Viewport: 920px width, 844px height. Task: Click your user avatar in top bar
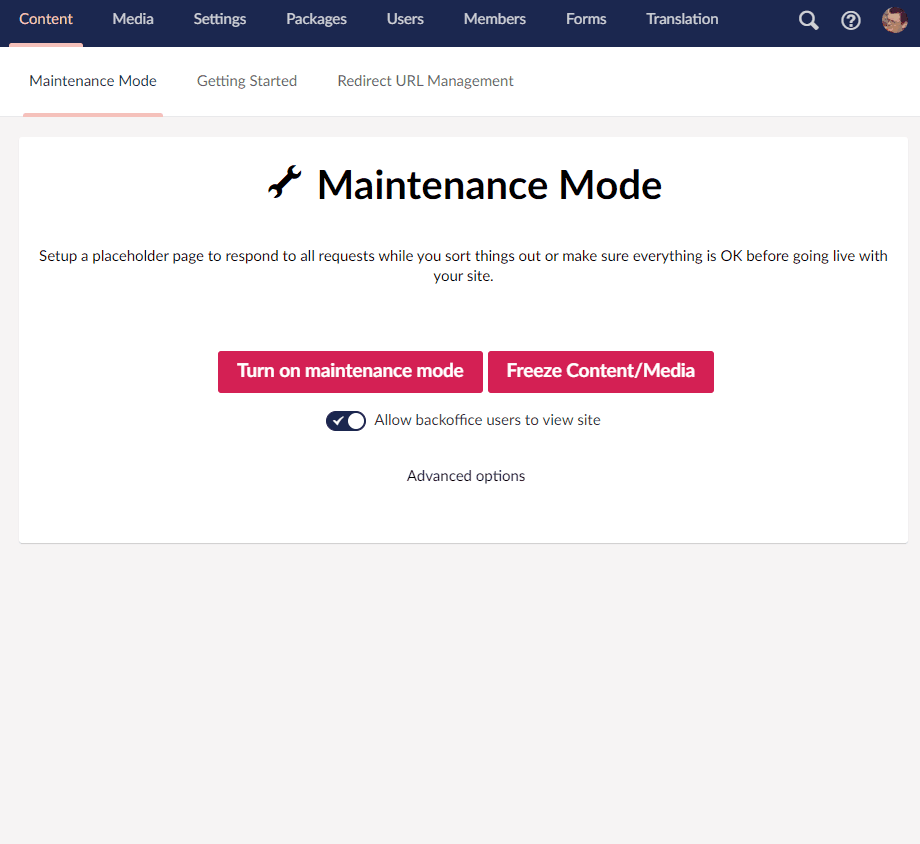[894, 19]
